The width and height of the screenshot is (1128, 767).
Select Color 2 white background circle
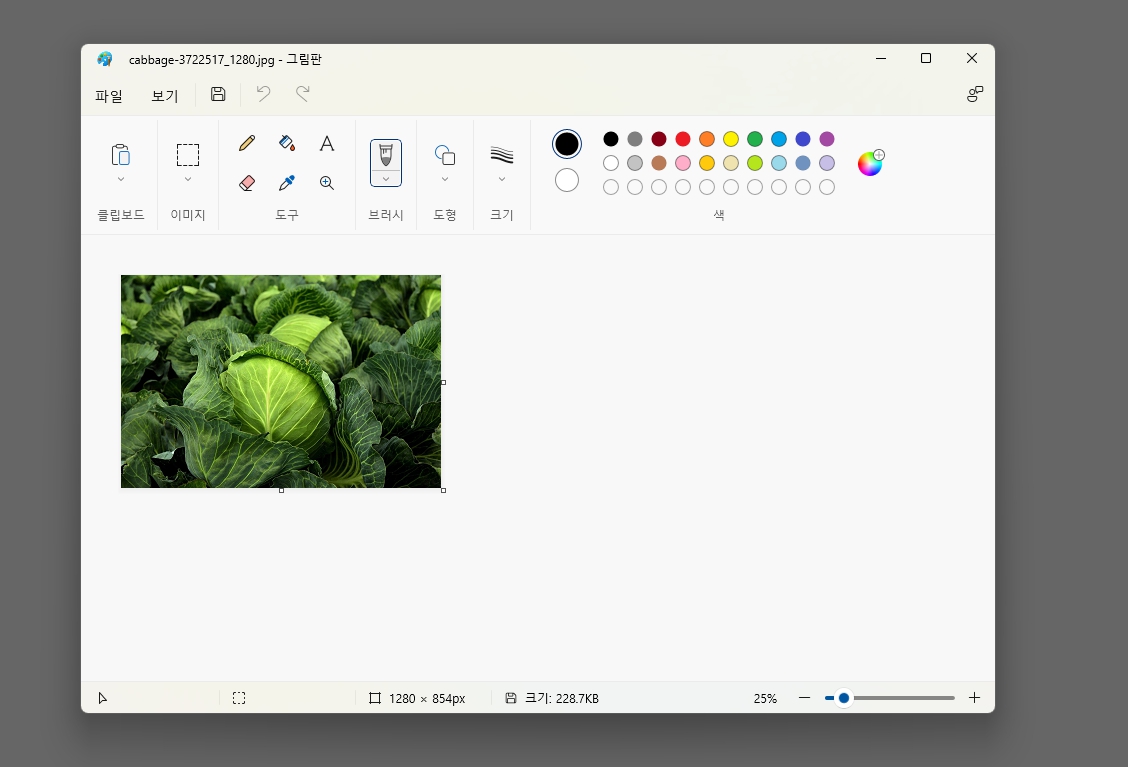coord(567,180)
